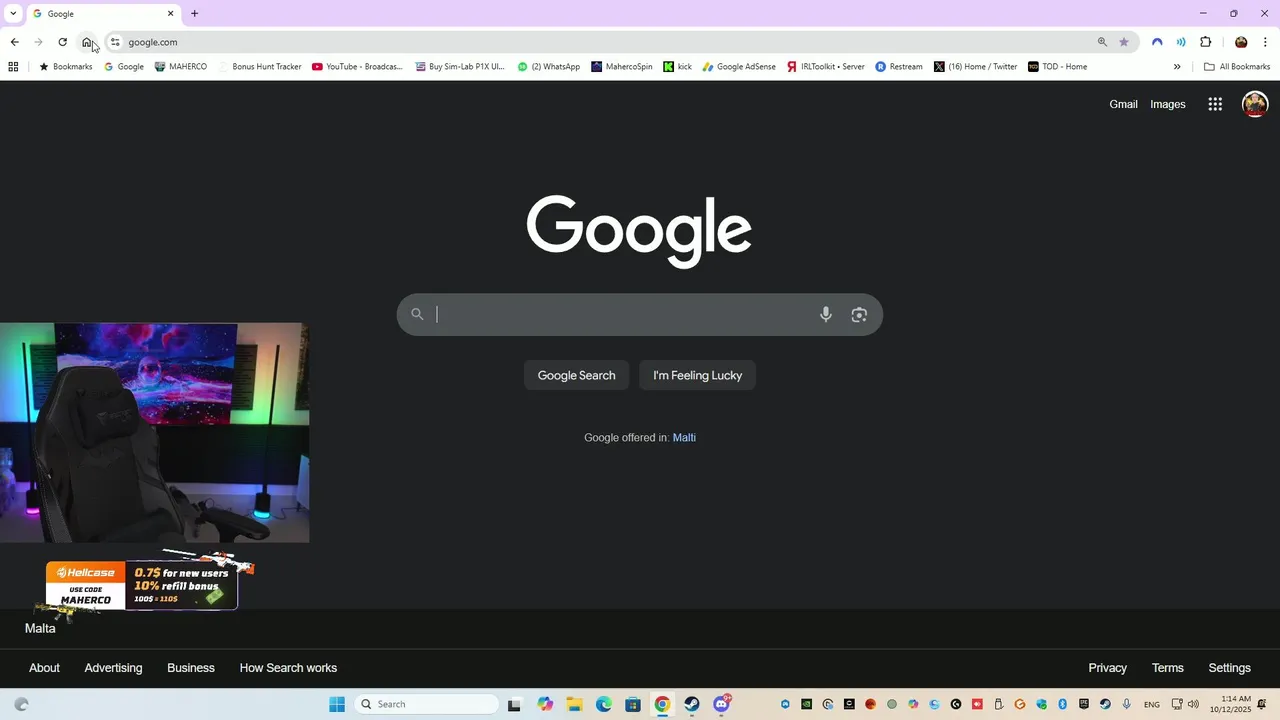Start a voice search with the microphone

pos(826,314)
